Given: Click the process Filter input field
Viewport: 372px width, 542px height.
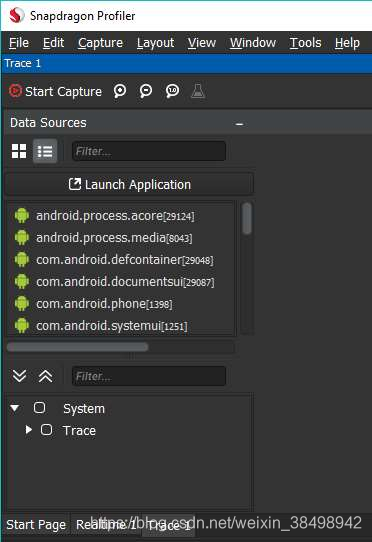Looking at the screenshot, I should point(149,151).
